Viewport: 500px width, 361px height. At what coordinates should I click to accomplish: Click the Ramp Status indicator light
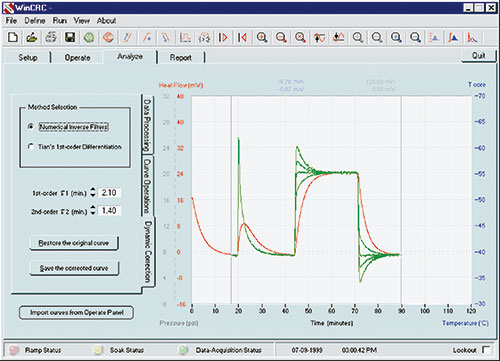point(14,350)
